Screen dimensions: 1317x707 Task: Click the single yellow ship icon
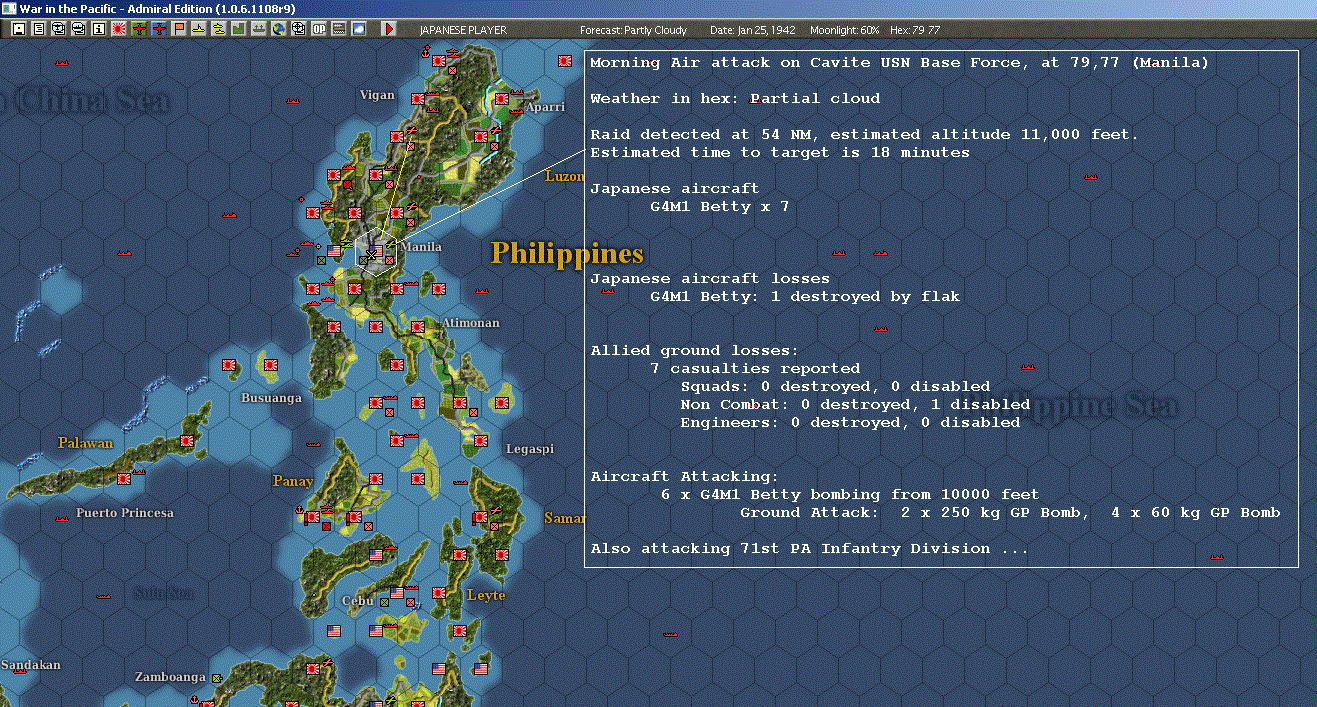point(199,30)
